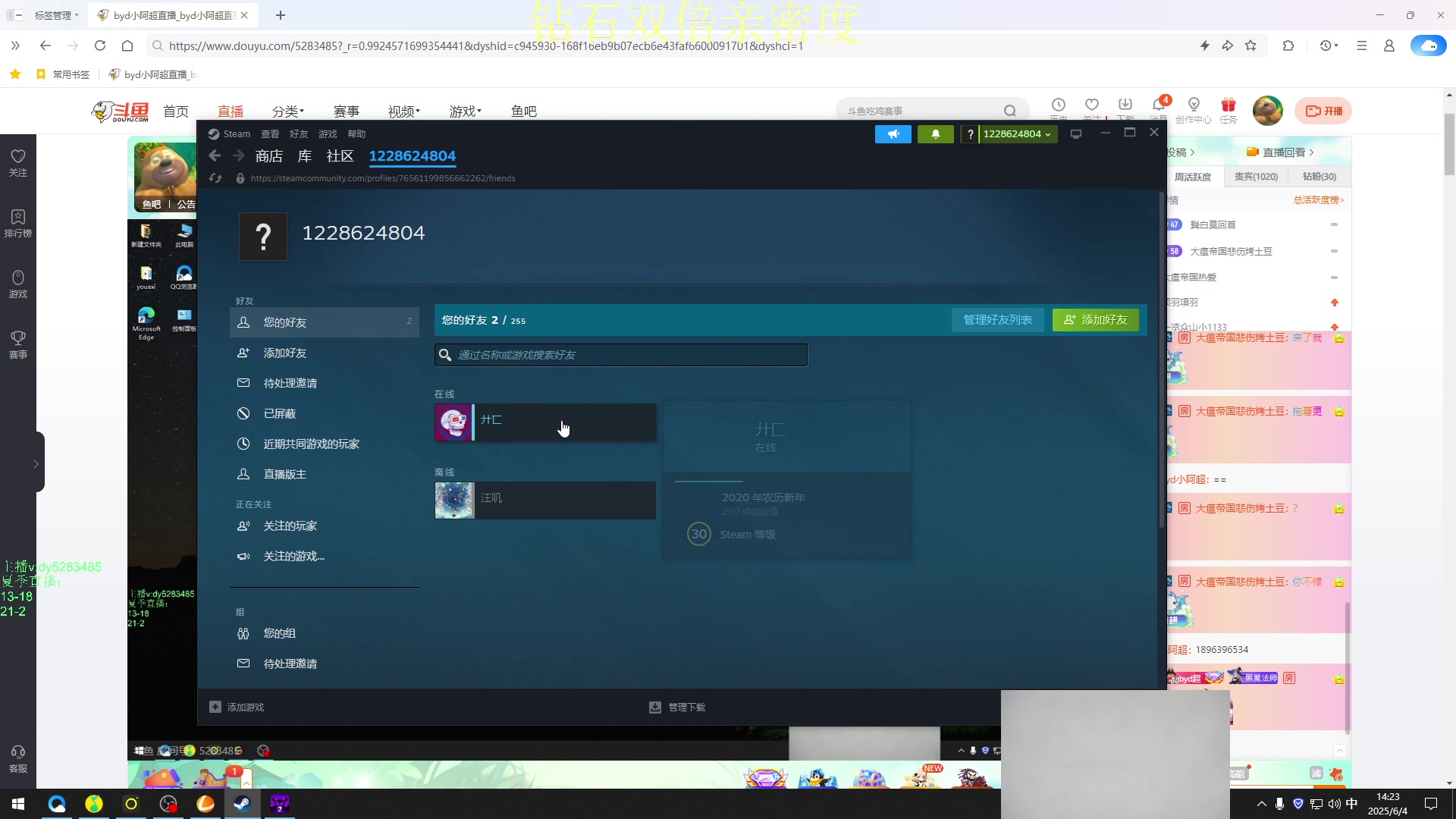This screenshot has height=819, width=1456.
Task: Open 近期共同游戏的玩家 list
Action: (325, 444)
